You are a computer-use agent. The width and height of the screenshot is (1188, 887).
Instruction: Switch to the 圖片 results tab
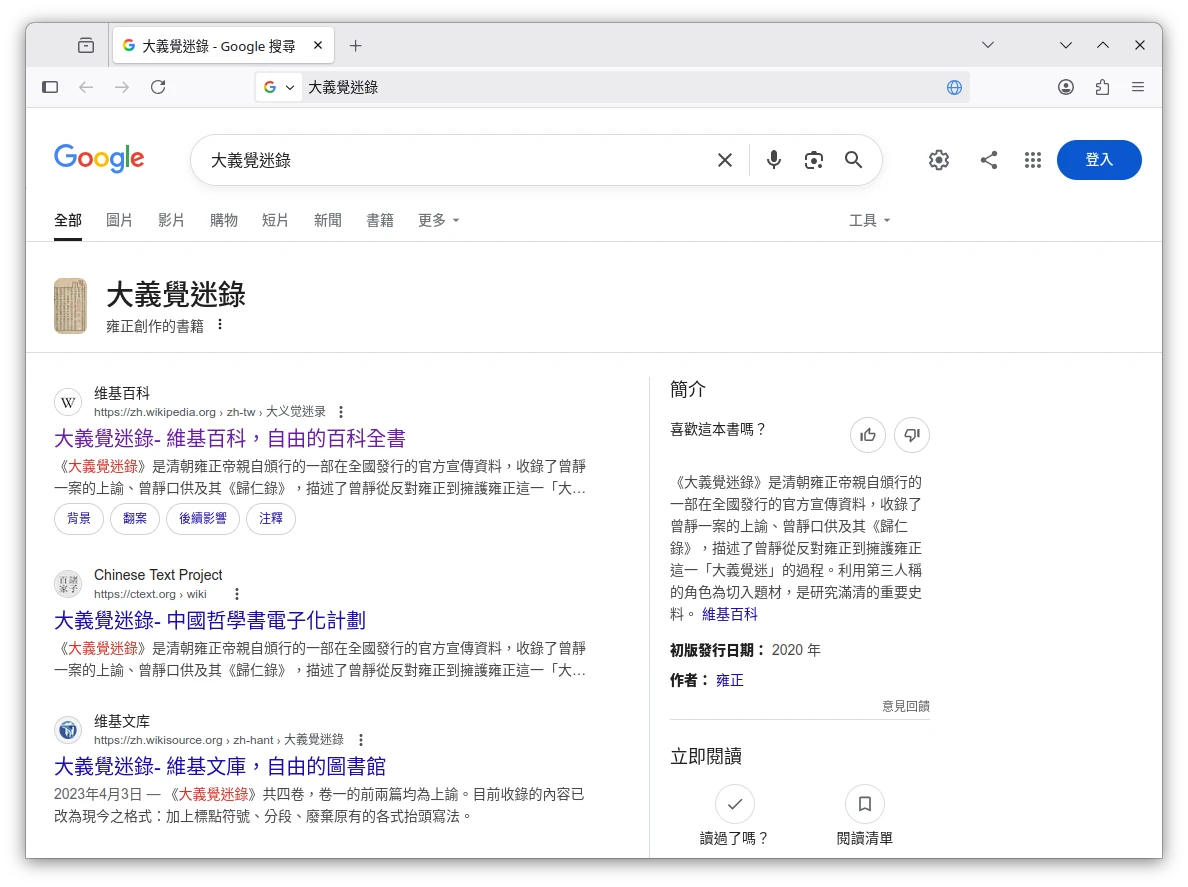119,220
